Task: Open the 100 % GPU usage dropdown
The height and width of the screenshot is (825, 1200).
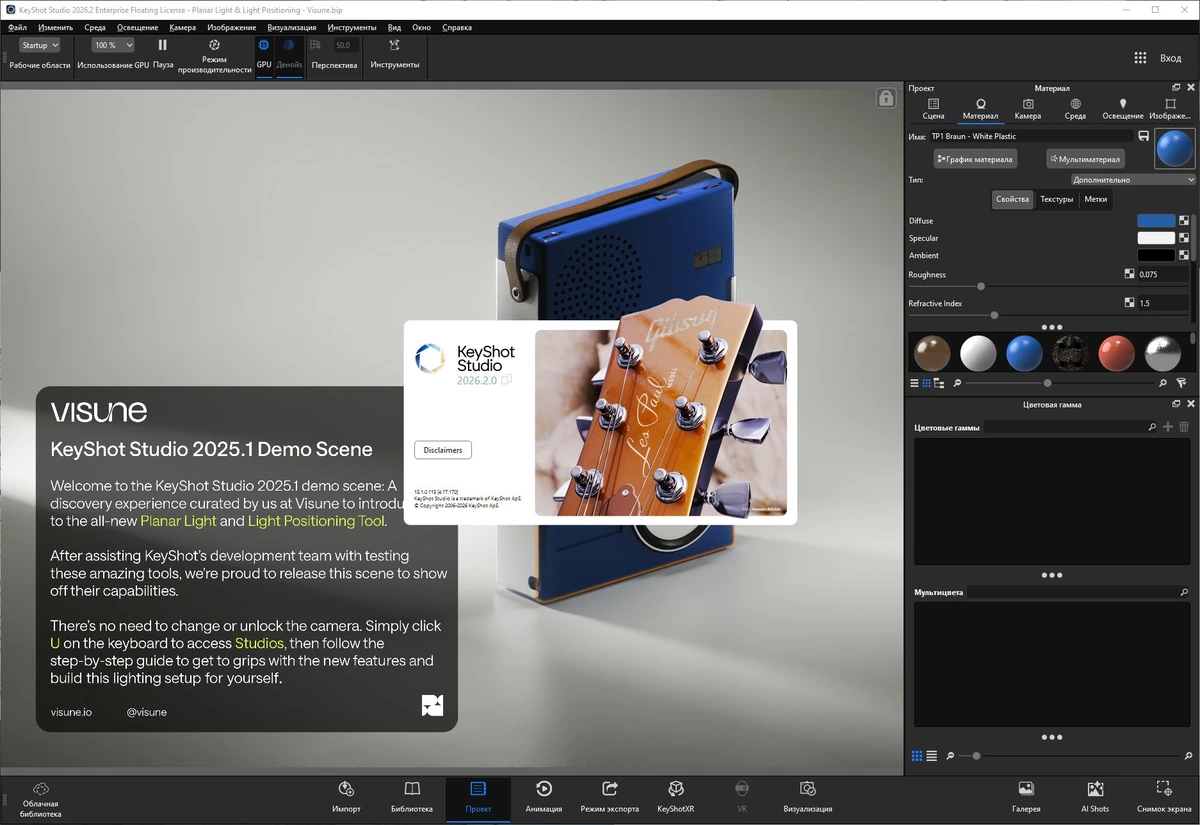Action: click(113, 45)
